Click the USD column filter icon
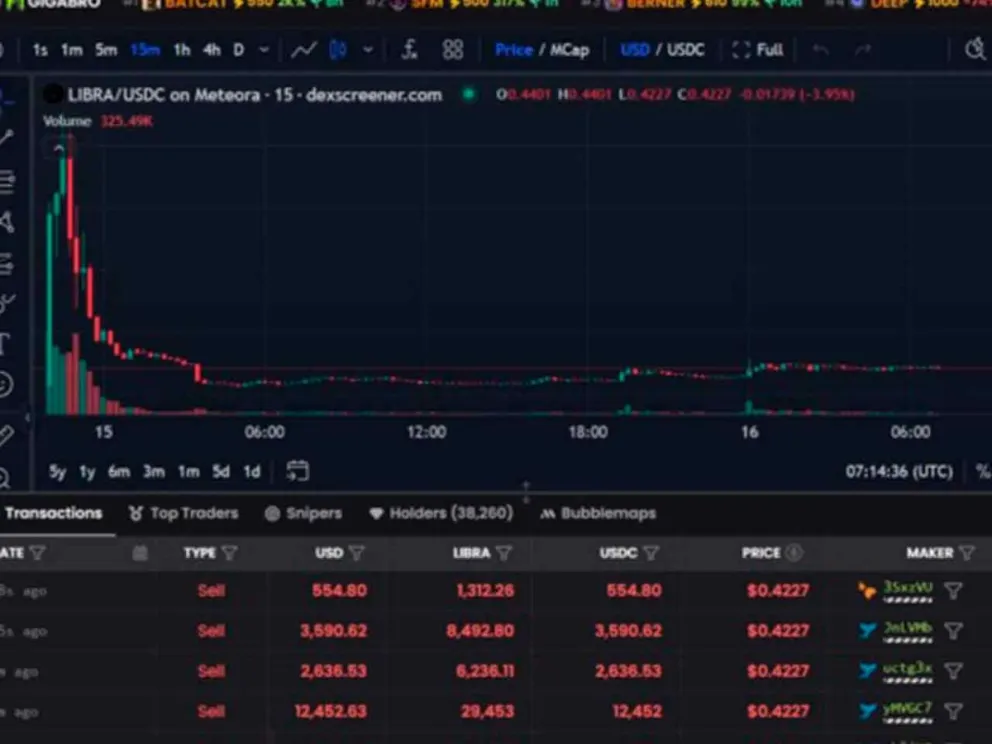992x744 pixels. point(357,553)
